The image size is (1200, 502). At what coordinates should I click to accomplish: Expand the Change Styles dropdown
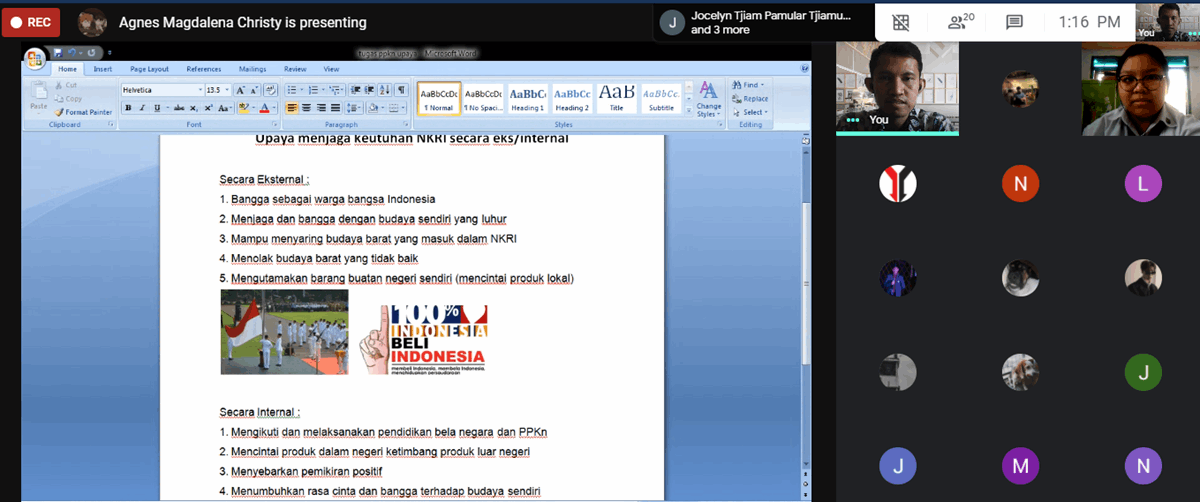point(709,100)
